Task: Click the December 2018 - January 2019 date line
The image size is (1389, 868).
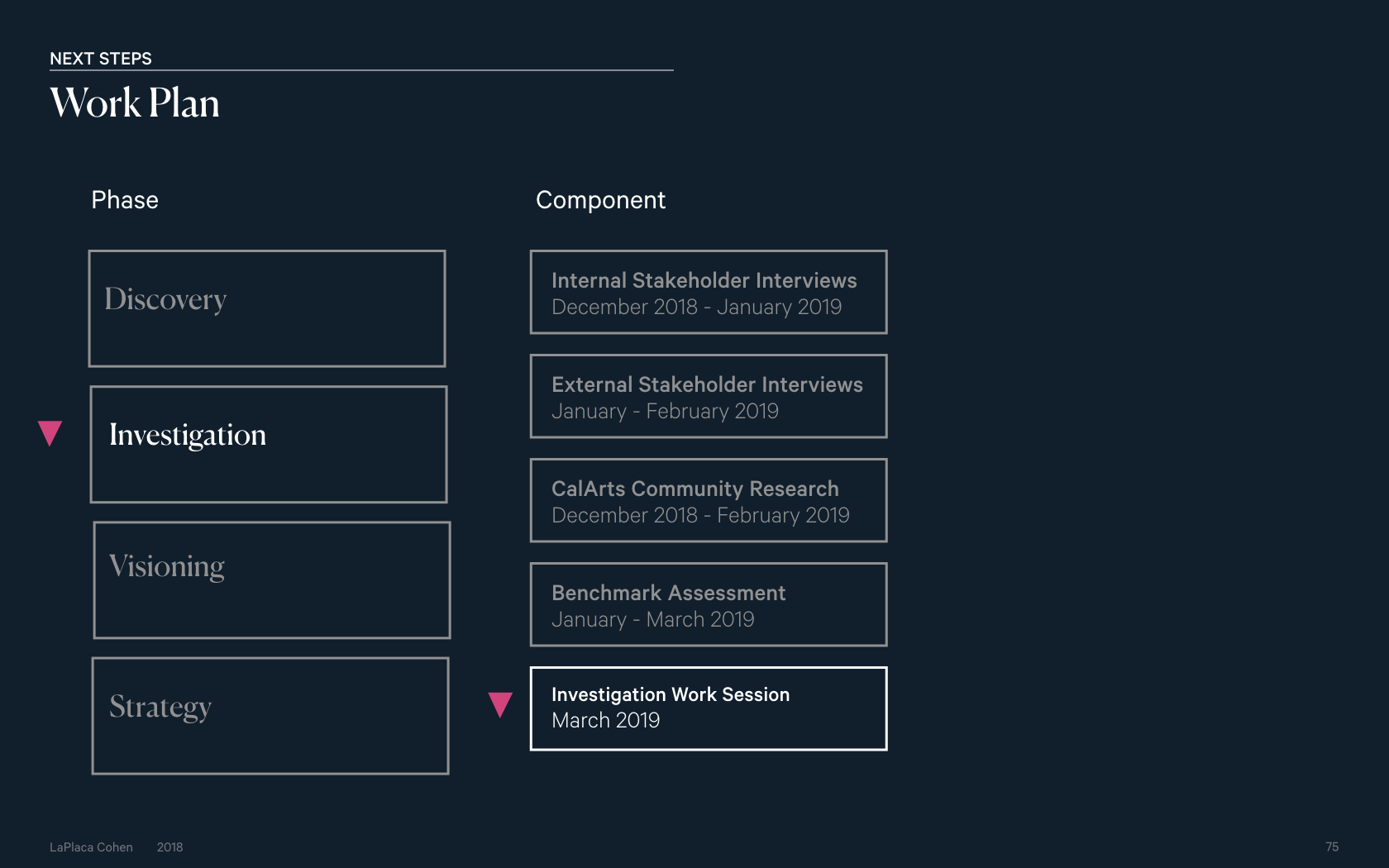Action: 696,308
